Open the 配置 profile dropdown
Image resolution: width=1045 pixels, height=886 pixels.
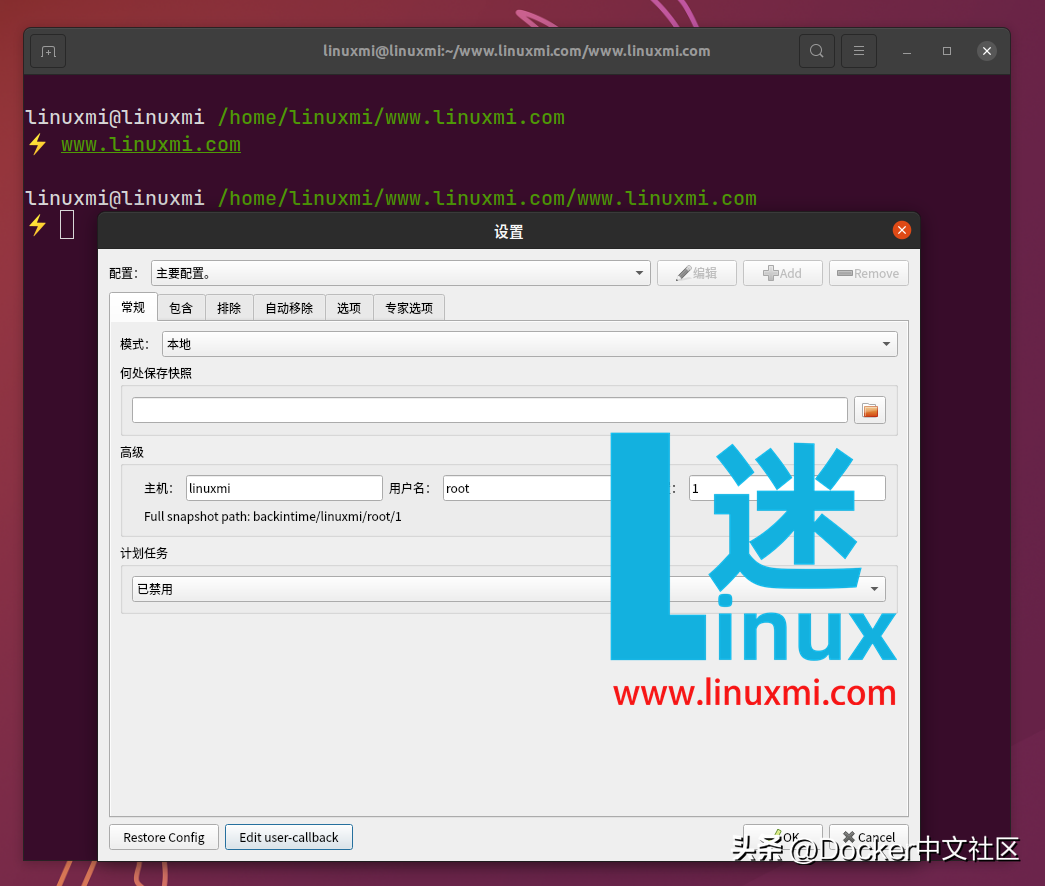(x=401, y=273)
